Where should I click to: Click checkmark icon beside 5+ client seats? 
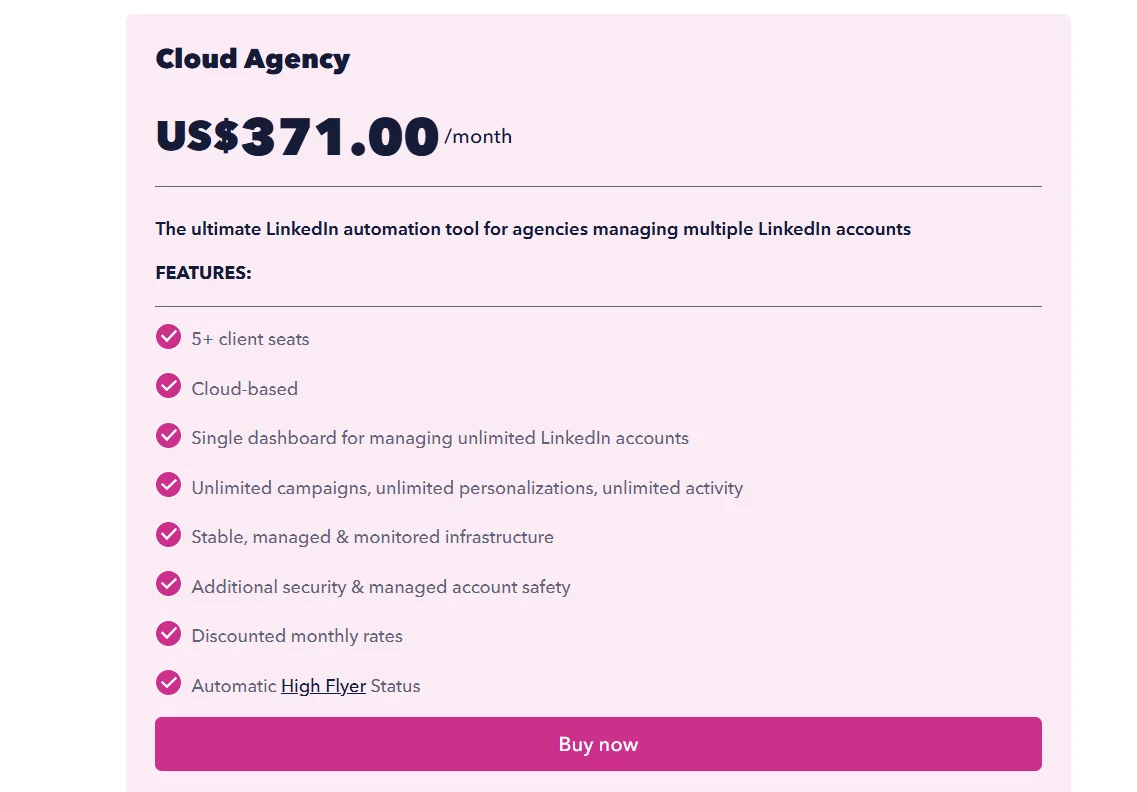coord(168,337)
